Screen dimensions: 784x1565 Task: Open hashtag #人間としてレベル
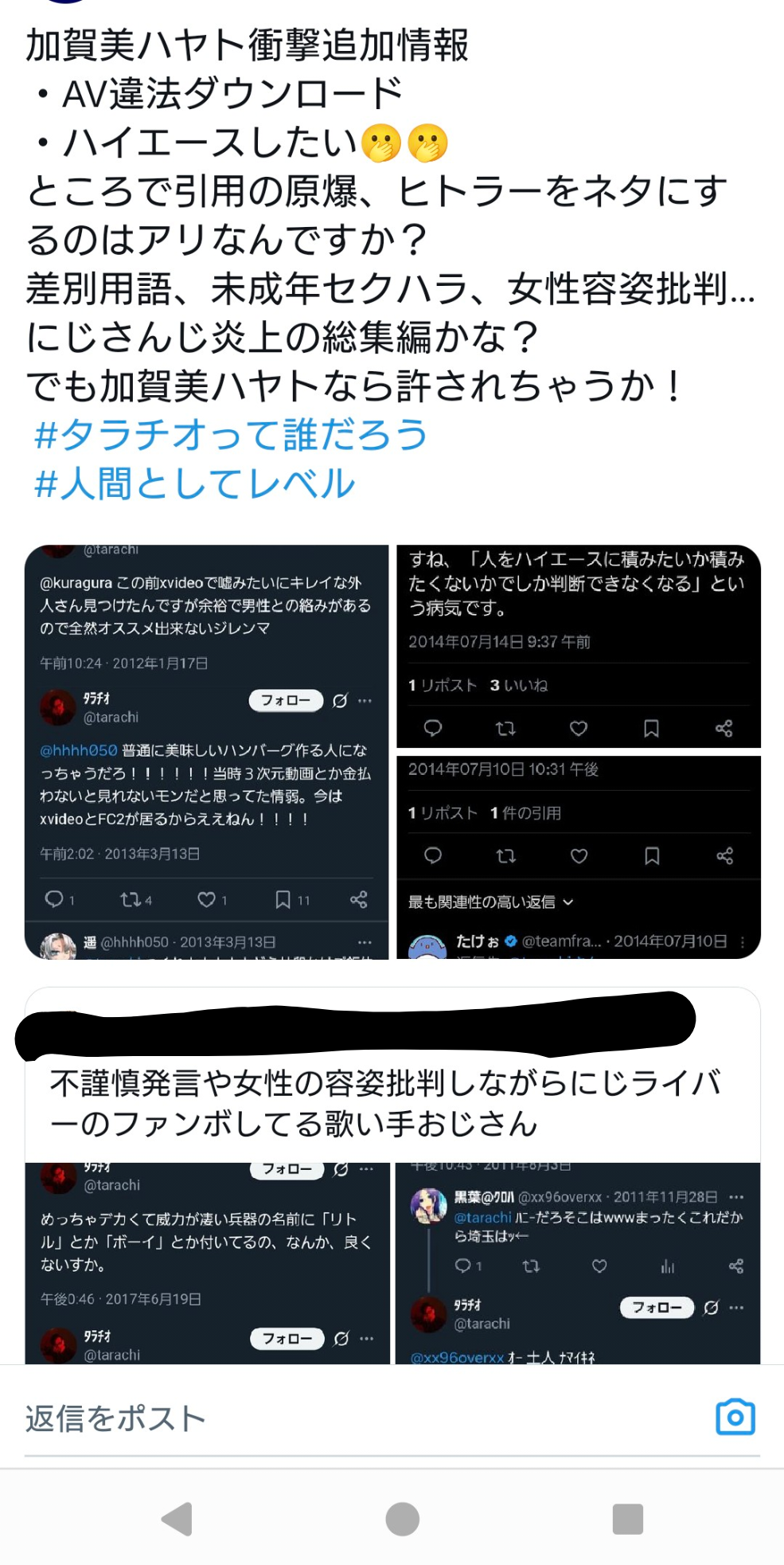click(194, 483)
